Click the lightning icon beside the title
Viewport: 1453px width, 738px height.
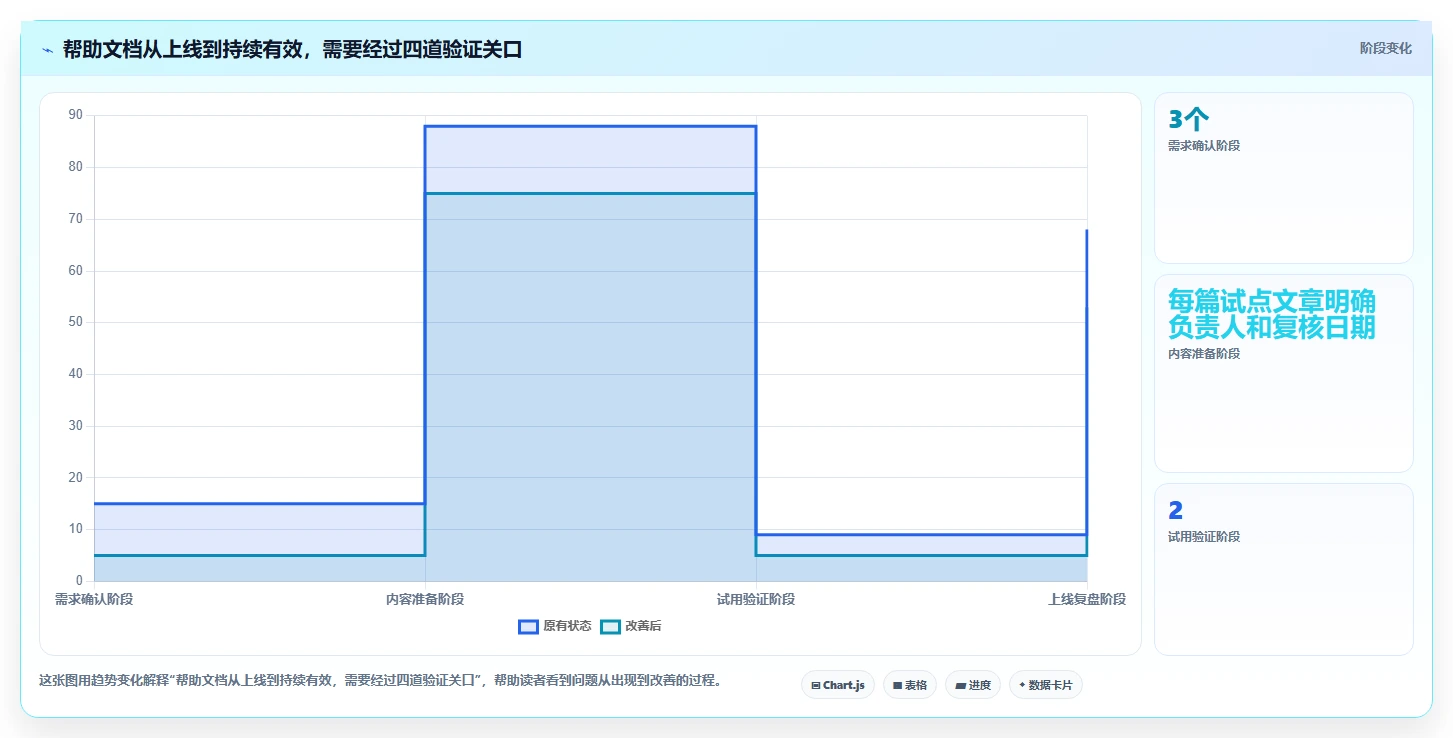tap(47, 49)
